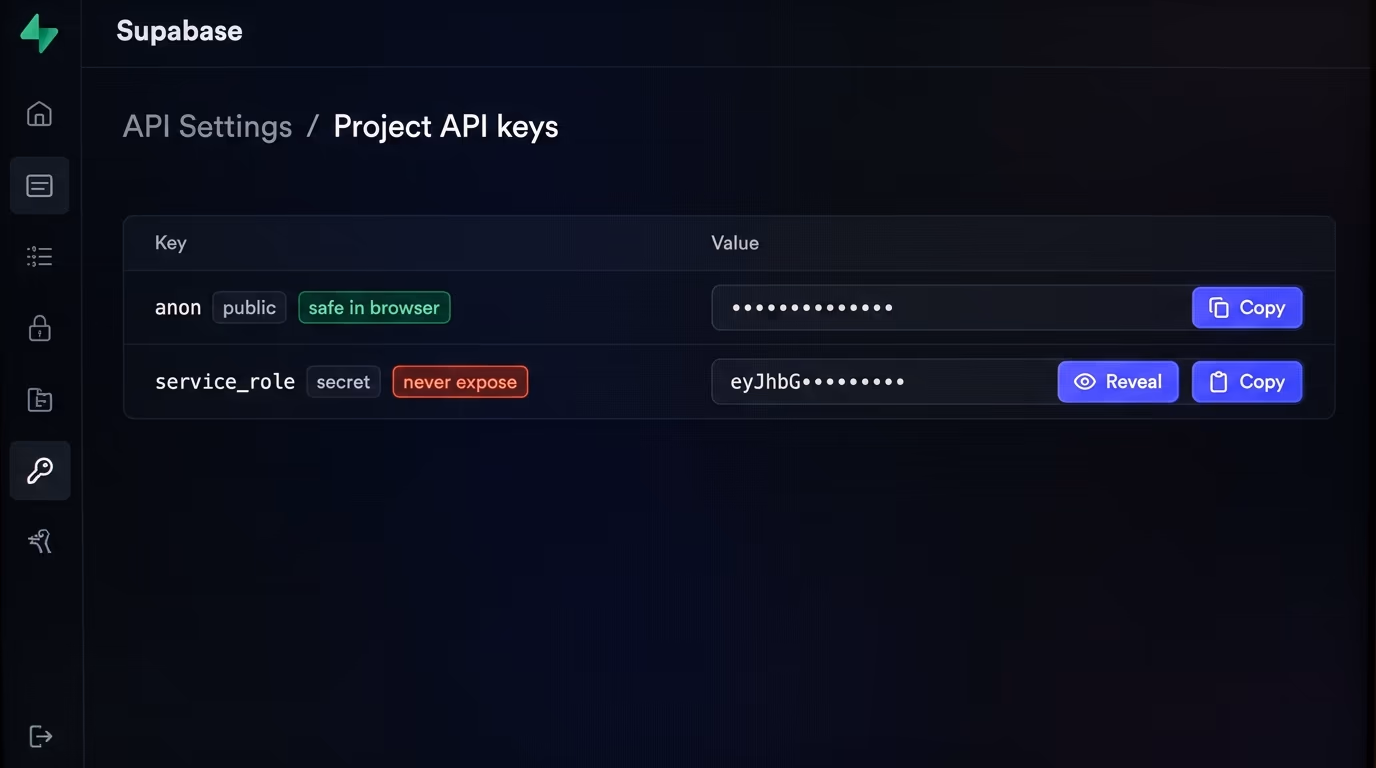Click the 'anon' key name

(x=178, y=308)
